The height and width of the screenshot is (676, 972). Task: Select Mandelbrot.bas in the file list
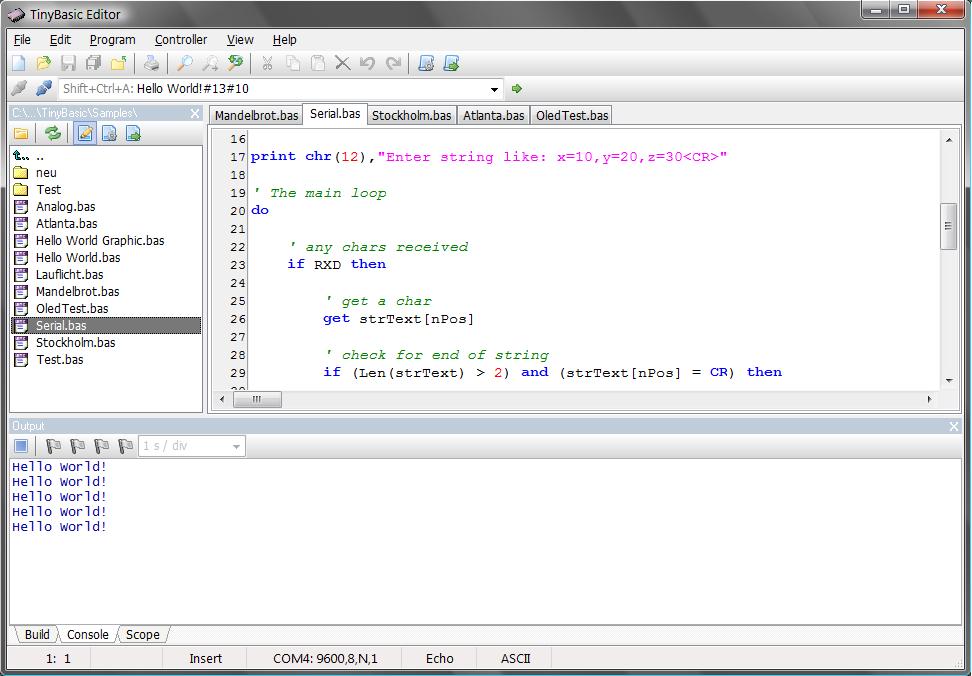pos(77,292)
